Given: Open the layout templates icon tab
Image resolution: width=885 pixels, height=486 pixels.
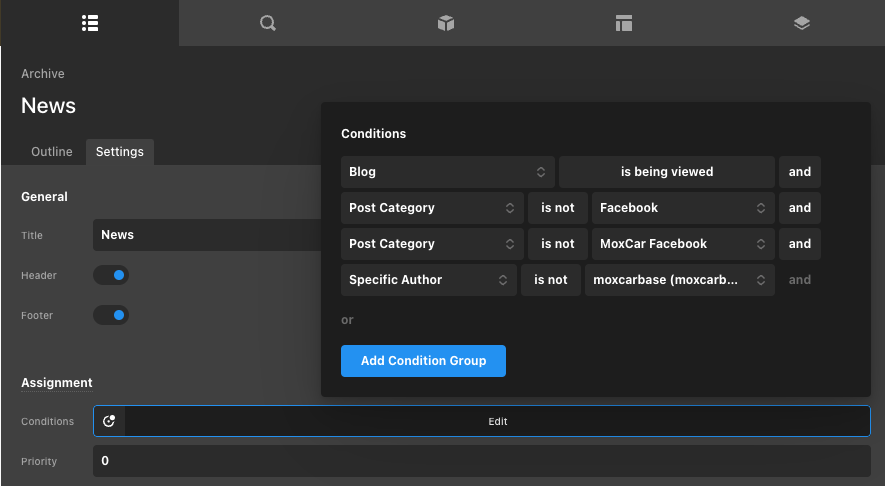Looking at the screenshot, I should click(624, 22).
